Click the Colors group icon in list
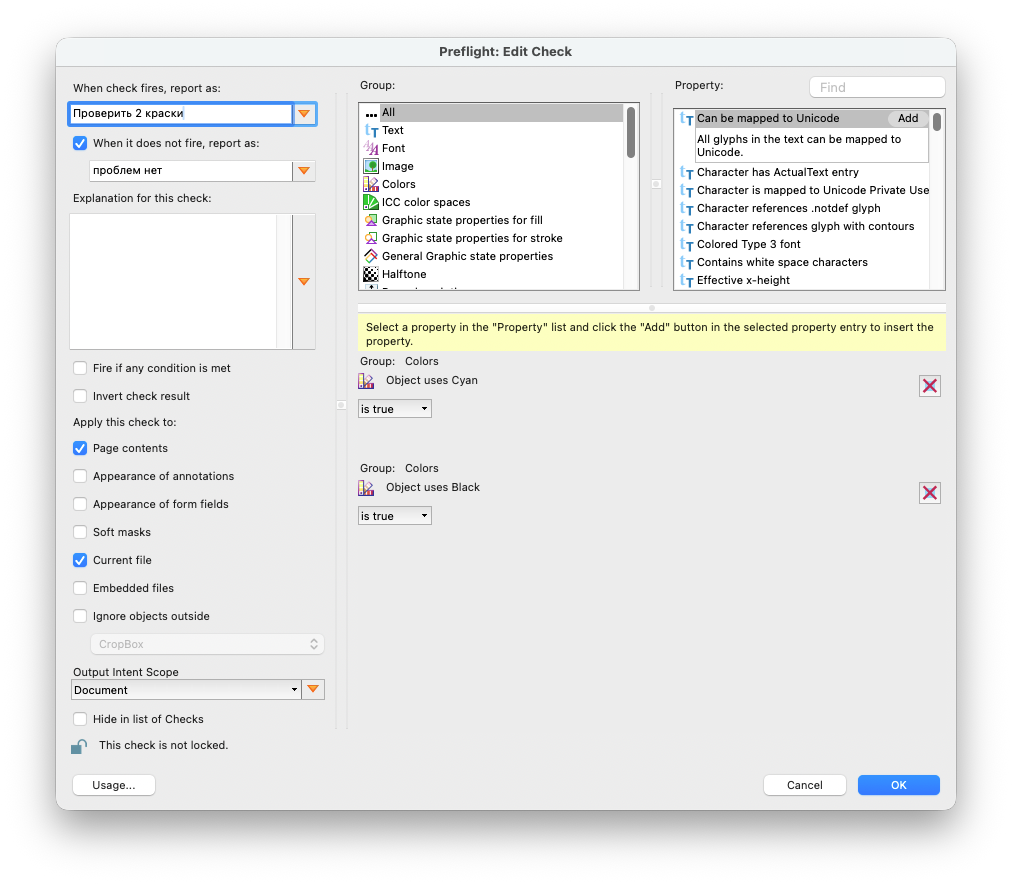The image size is (1012, 884). tap(370, 185)
